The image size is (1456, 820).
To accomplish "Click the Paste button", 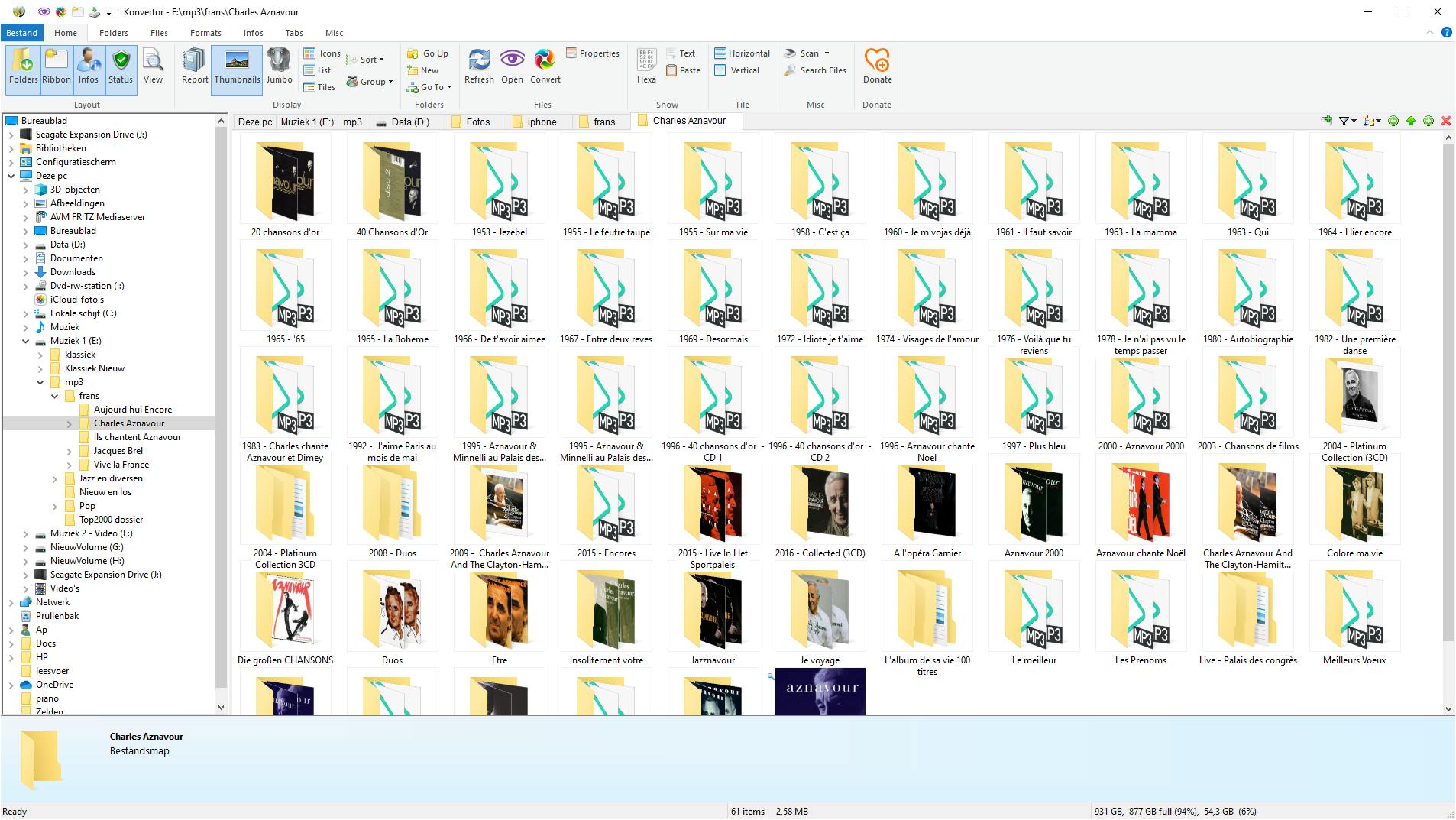I will pyautogui.click(x=683, y=70).
